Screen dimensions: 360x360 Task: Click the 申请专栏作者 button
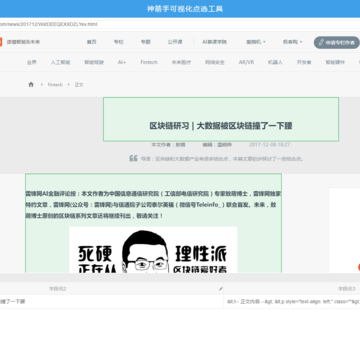(337, 43)
